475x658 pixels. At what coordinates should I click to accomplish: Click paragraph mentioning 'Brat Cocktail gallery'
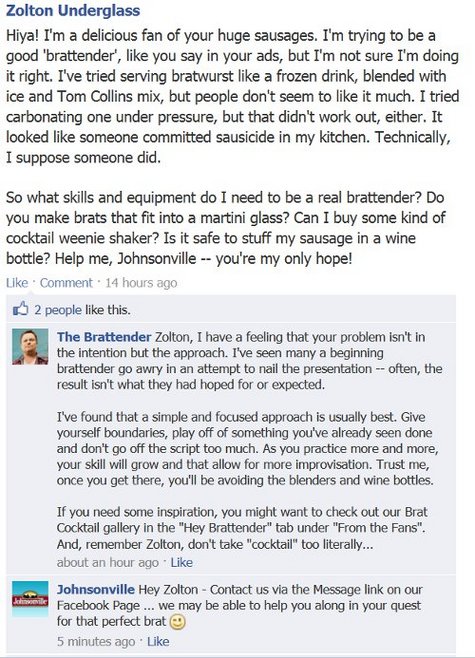(x=242, y=528)
